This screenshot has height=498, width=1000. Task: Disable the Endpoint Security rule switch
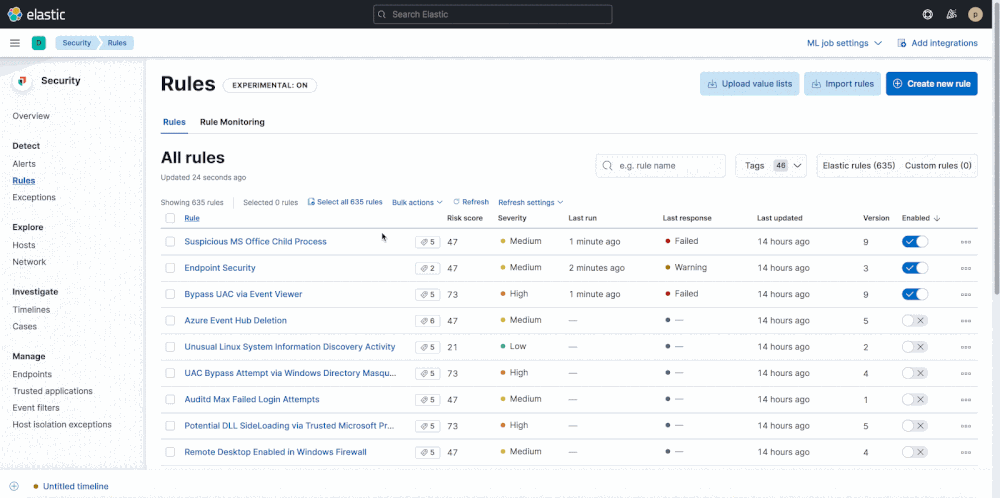[x=915, y=268]
